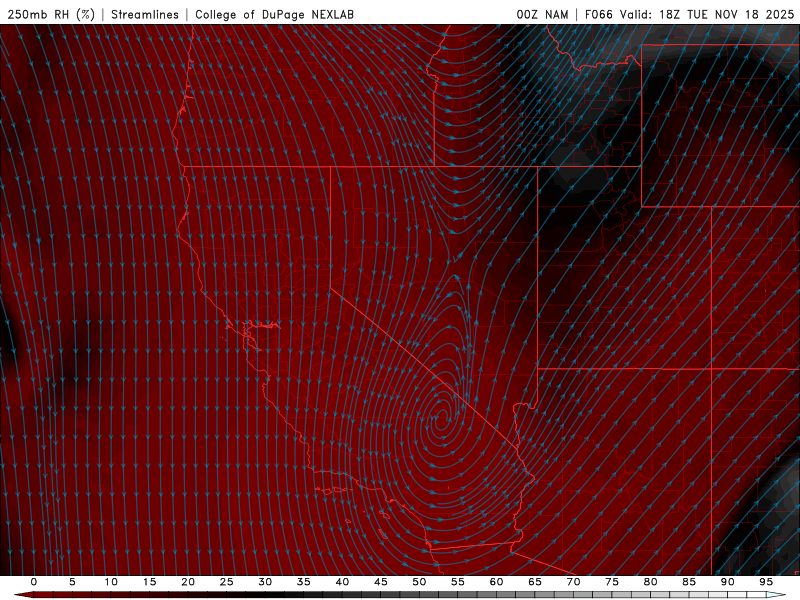Click the '65' color scale label
Screen dimensions: 800x600
[535, 582]
